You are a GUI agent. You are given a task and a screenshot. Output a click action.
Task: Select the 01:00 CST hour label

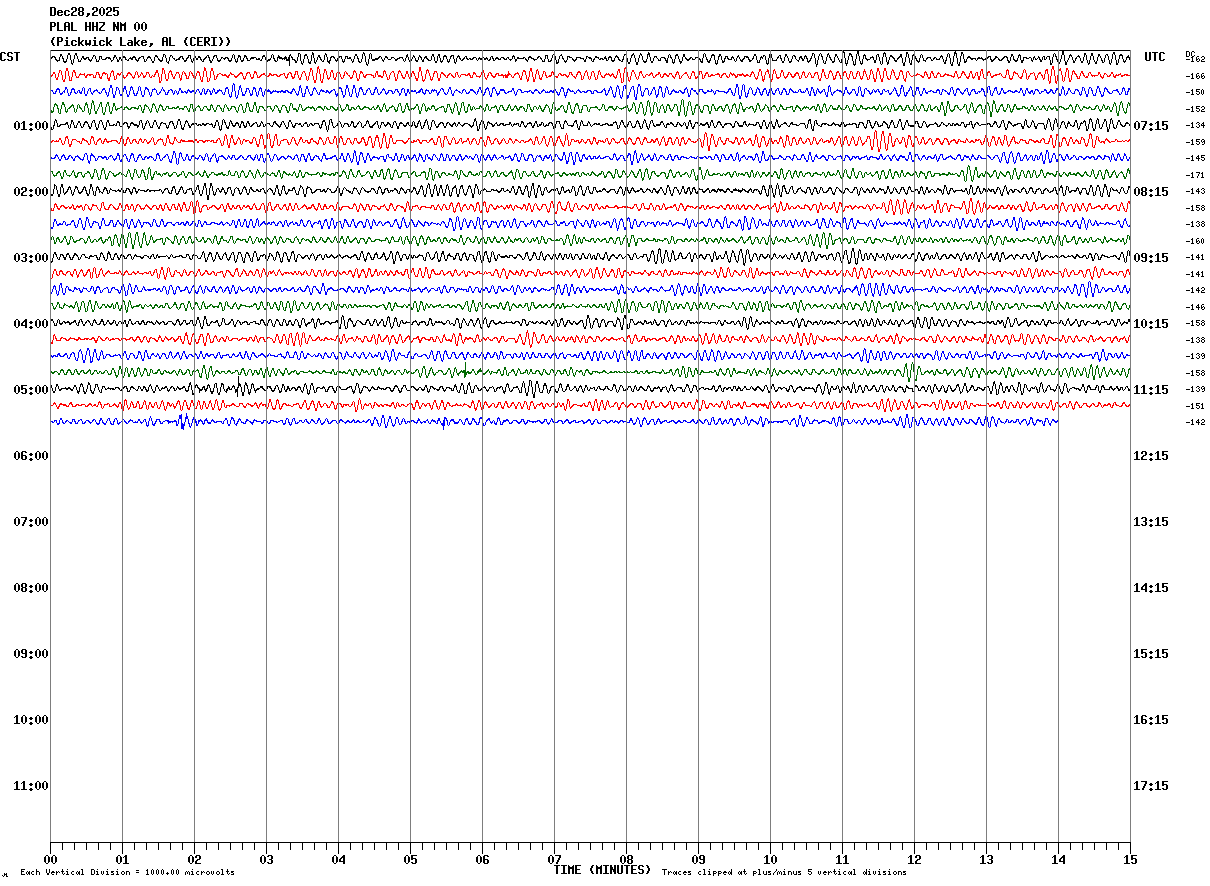[31, 126]
